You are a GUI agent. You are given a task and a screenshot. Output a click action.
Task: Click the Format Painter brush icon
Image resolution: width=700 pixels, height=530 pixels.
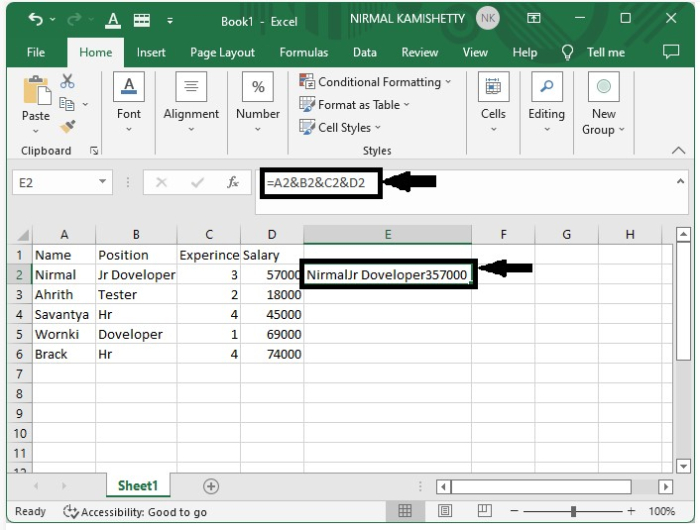click(68, 127)
